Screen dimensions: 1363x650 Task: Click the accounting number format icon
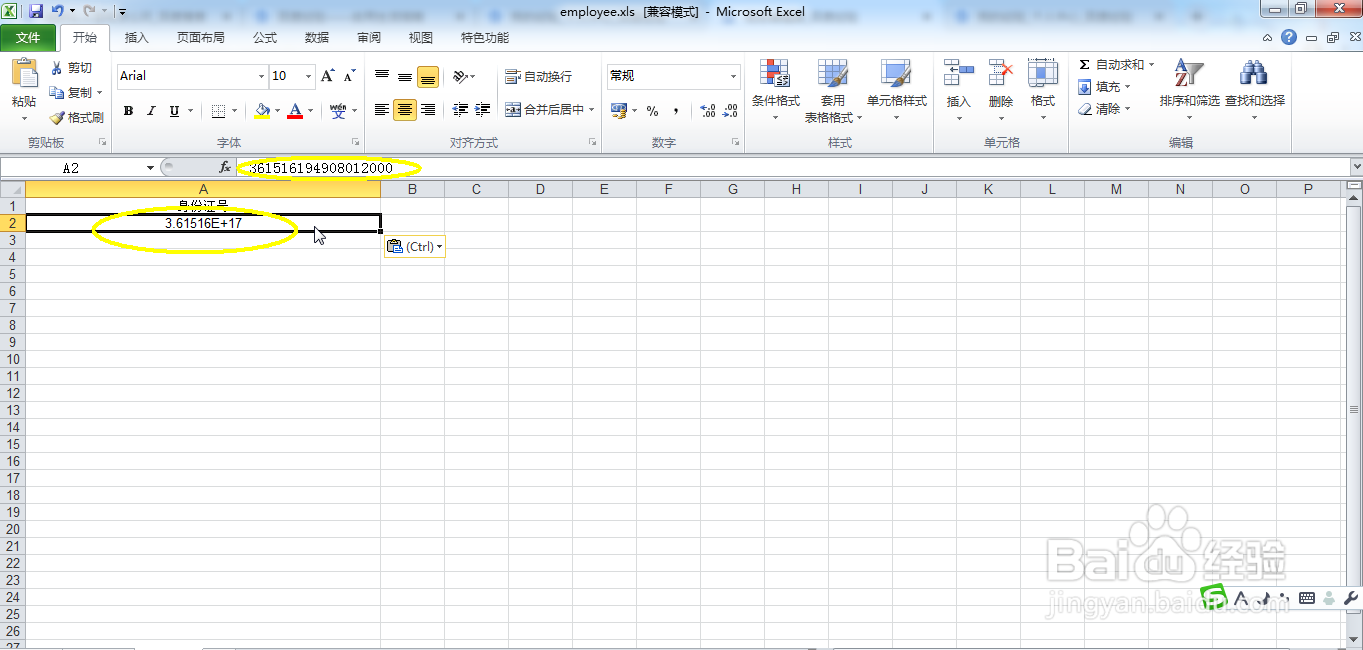click(618, 111)
